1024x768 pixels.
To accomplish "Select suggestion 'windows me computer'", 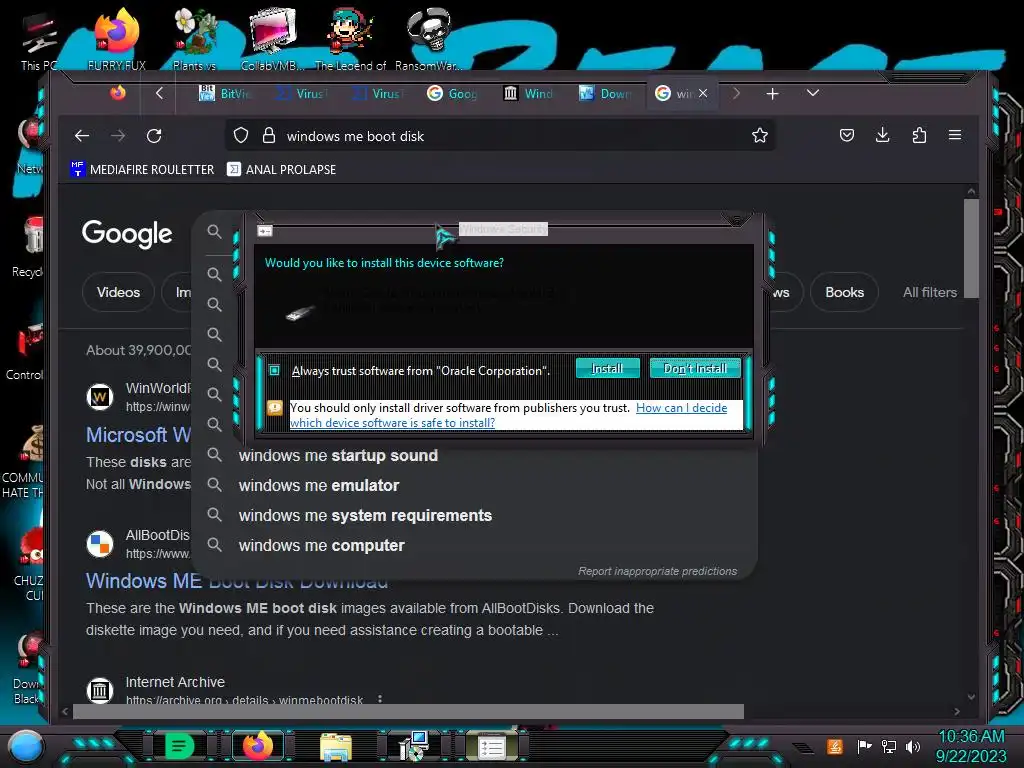I will click(321, 545).
